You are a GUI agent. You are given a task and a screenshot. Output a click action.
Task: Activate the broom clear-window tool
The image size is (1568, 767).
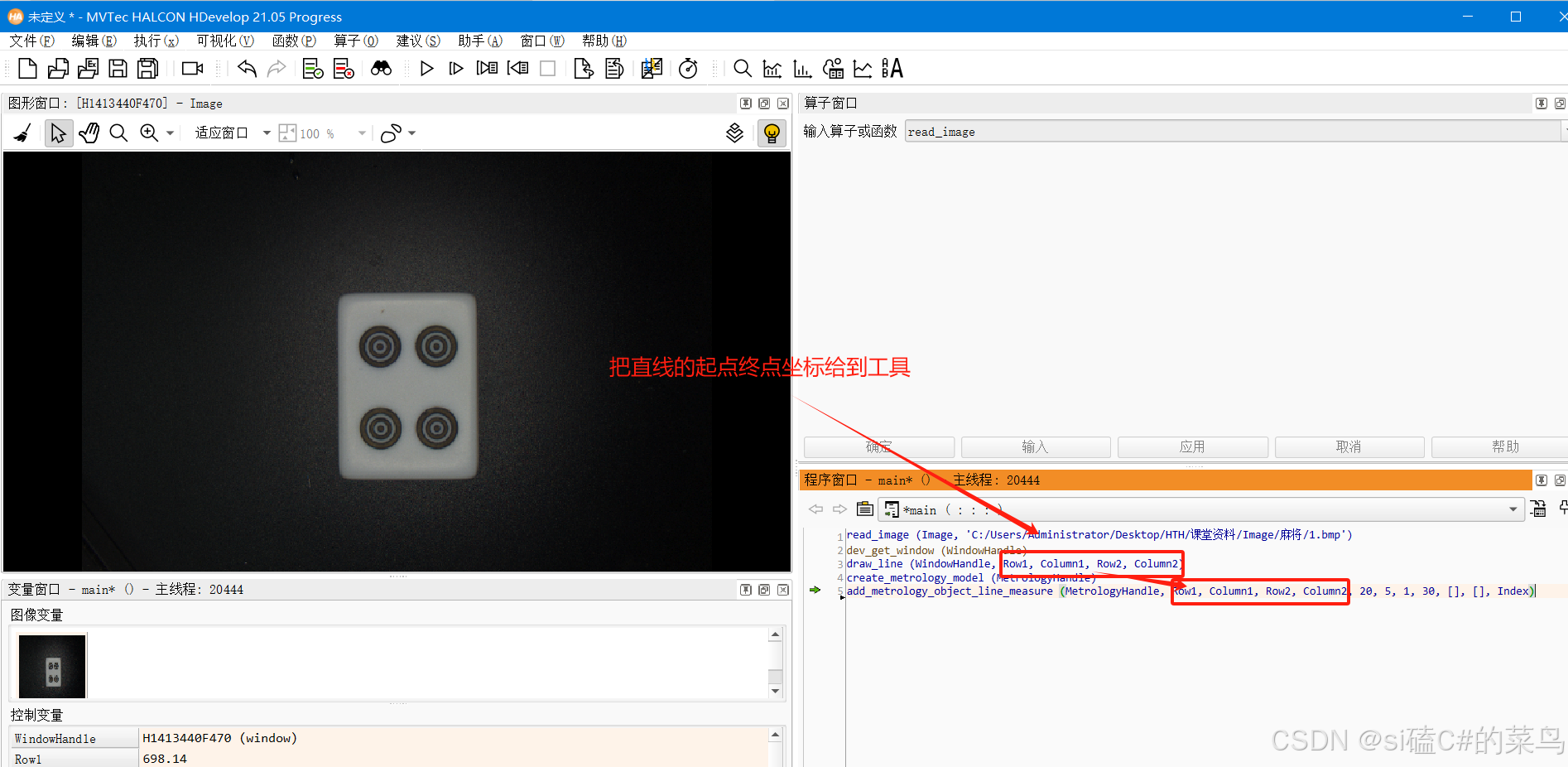tap(22, 133)
